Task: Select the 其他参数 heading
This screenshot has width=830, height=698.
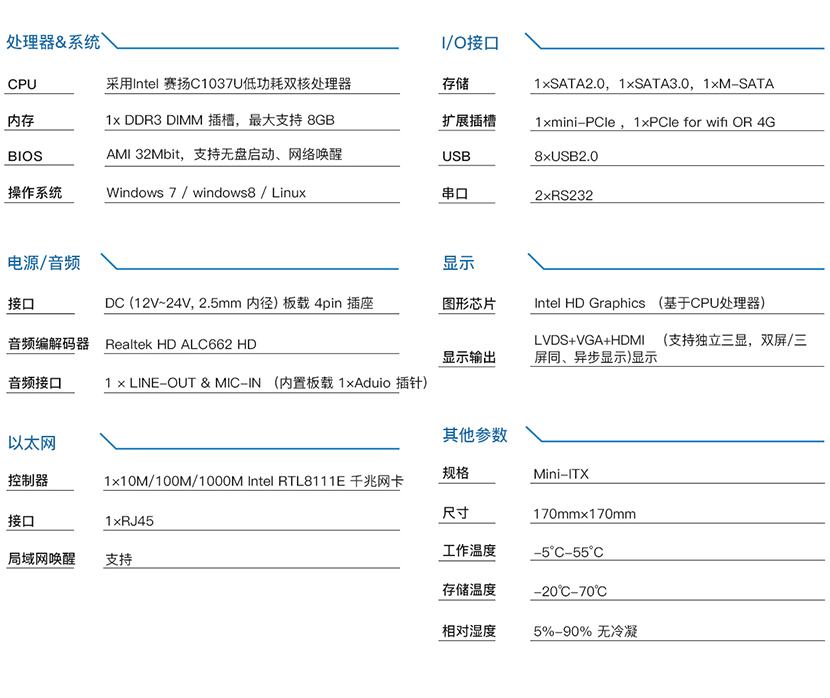Action: tap(471, 435)
